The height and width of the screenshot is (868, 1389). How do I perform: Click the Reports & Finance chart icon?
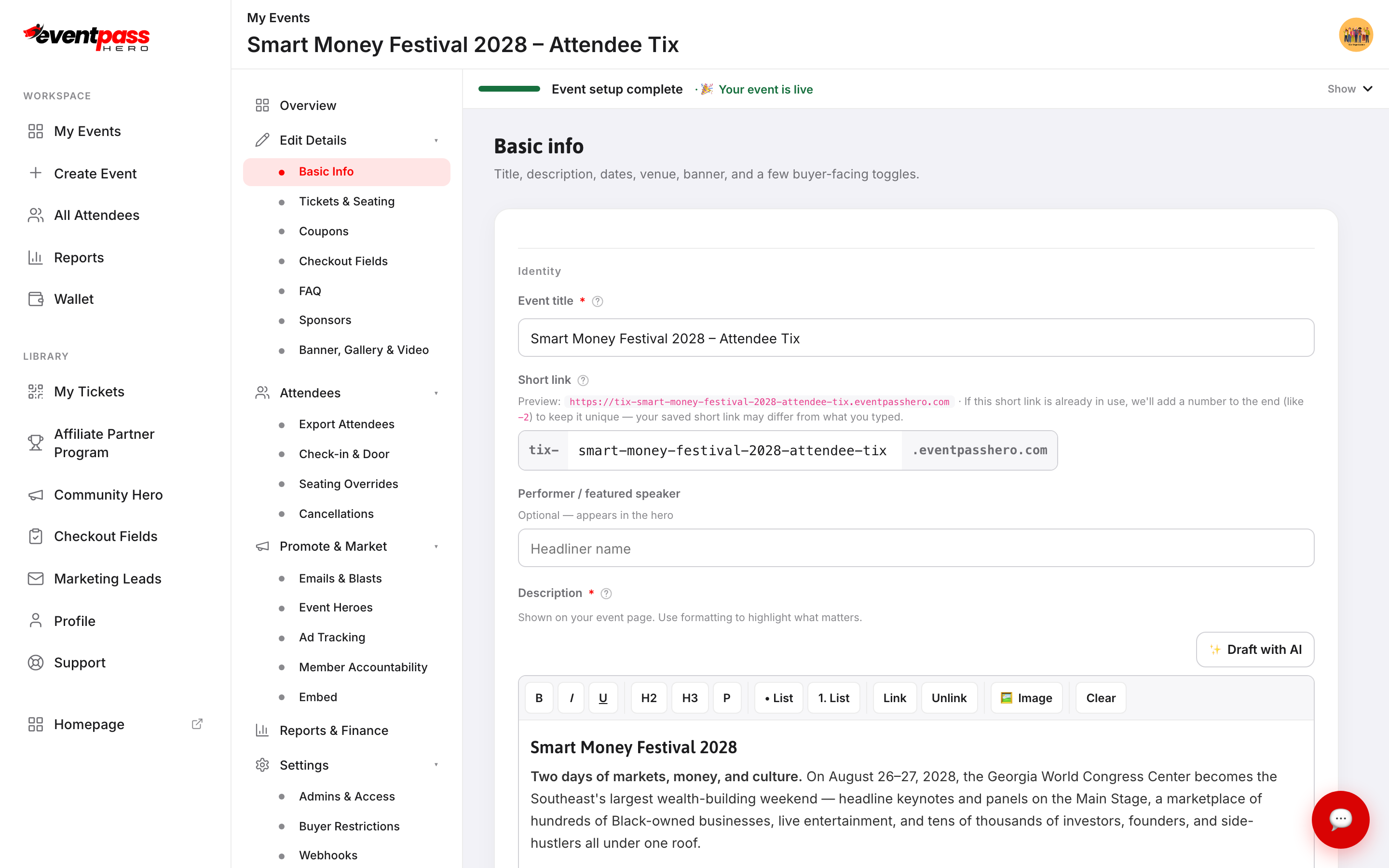click(x=262, y=730)
